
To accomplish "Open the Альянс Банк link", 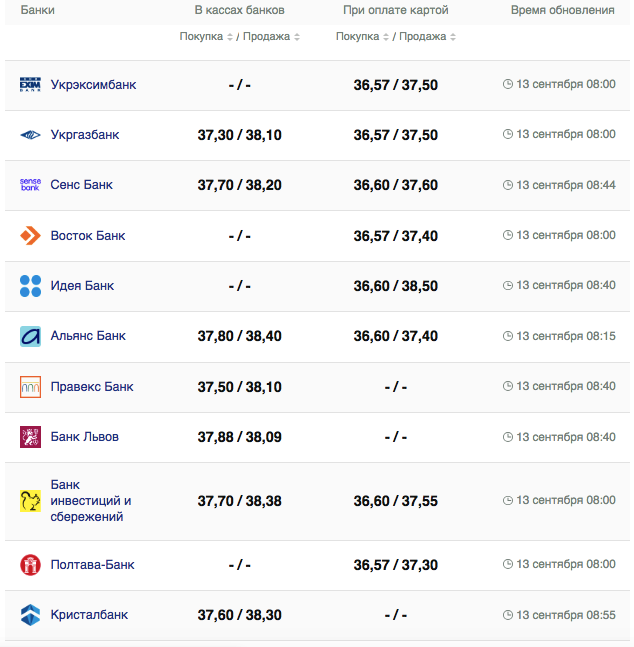I will 88,336.
